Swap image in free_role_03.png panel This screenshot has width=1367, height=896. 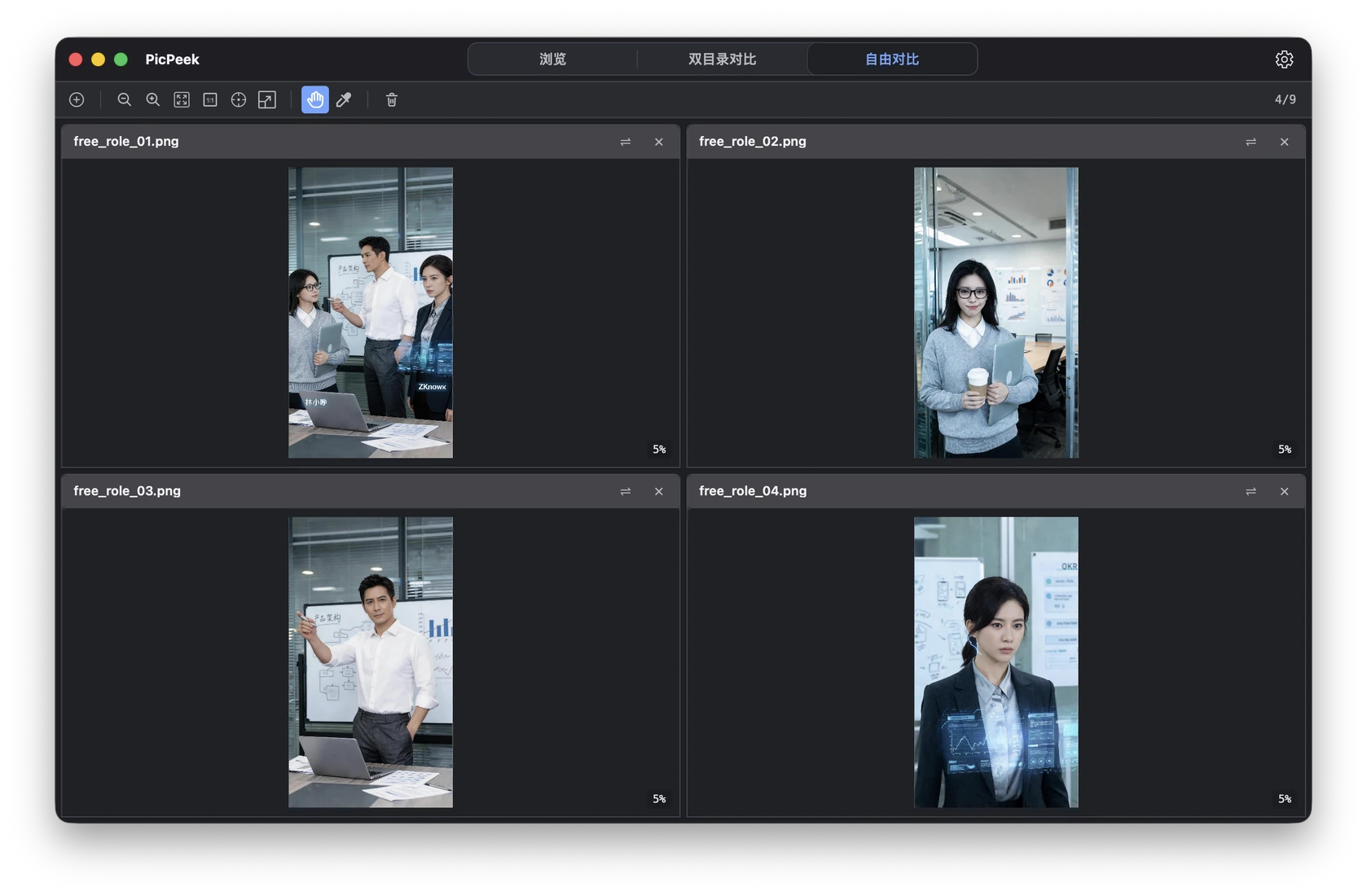pyautogui.click(x=626, y=491)
